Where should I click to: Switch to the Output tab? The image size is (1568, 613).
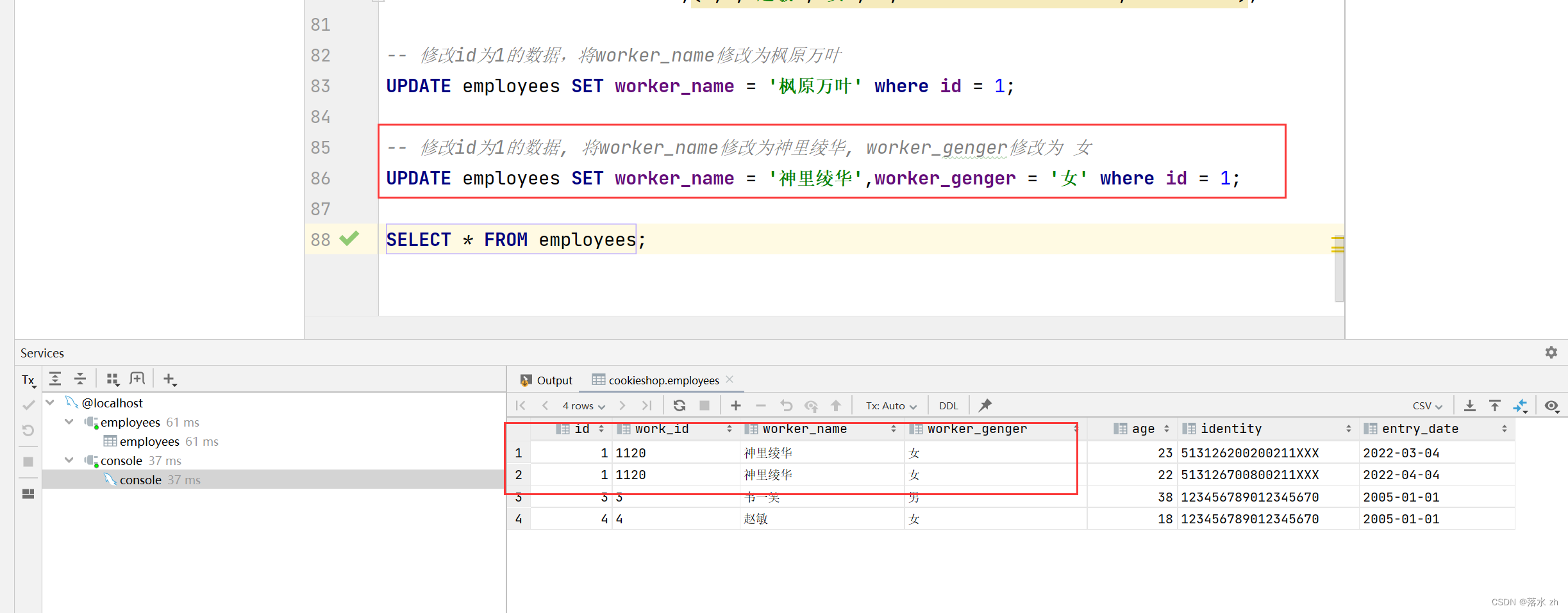546,380
